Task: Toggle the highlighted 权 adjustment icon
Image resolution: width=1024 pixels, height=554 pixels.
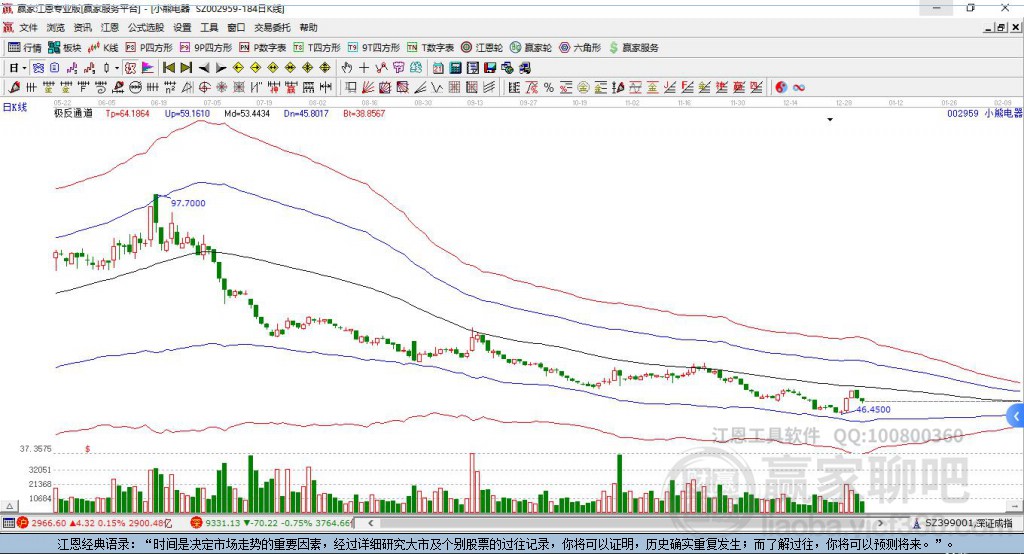Action: tap(130, 68)
